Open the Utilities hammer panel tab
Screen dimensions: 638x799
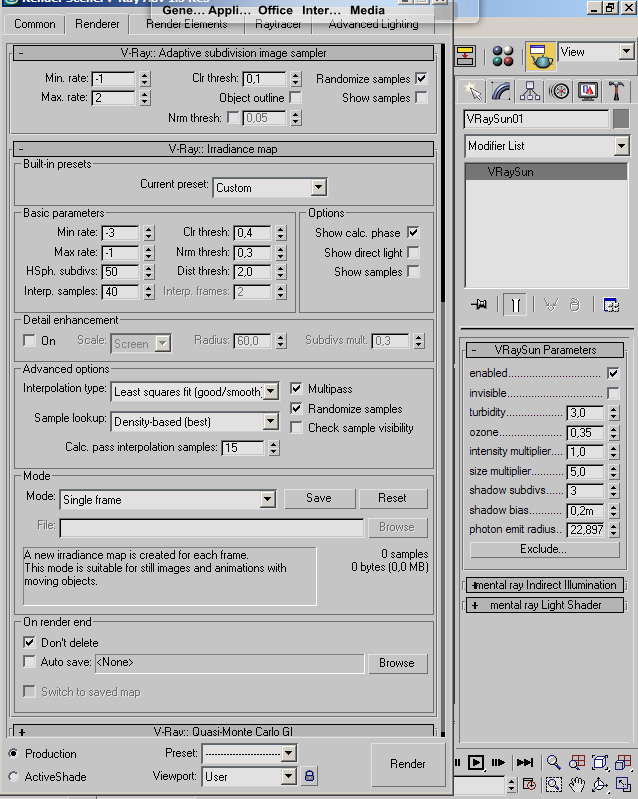pyautogui.click(x=616, y=92)
